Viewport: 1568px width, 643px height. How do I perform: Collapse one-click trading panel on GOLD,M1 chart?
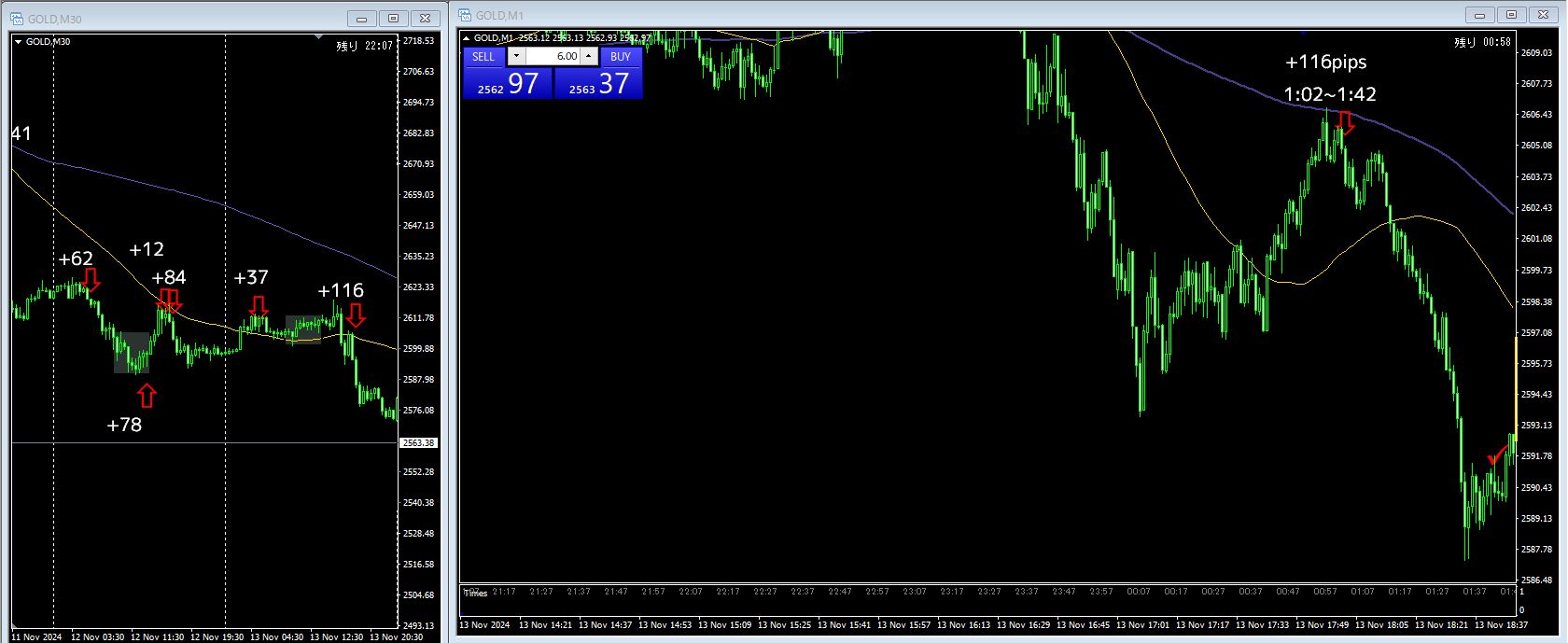466,37
